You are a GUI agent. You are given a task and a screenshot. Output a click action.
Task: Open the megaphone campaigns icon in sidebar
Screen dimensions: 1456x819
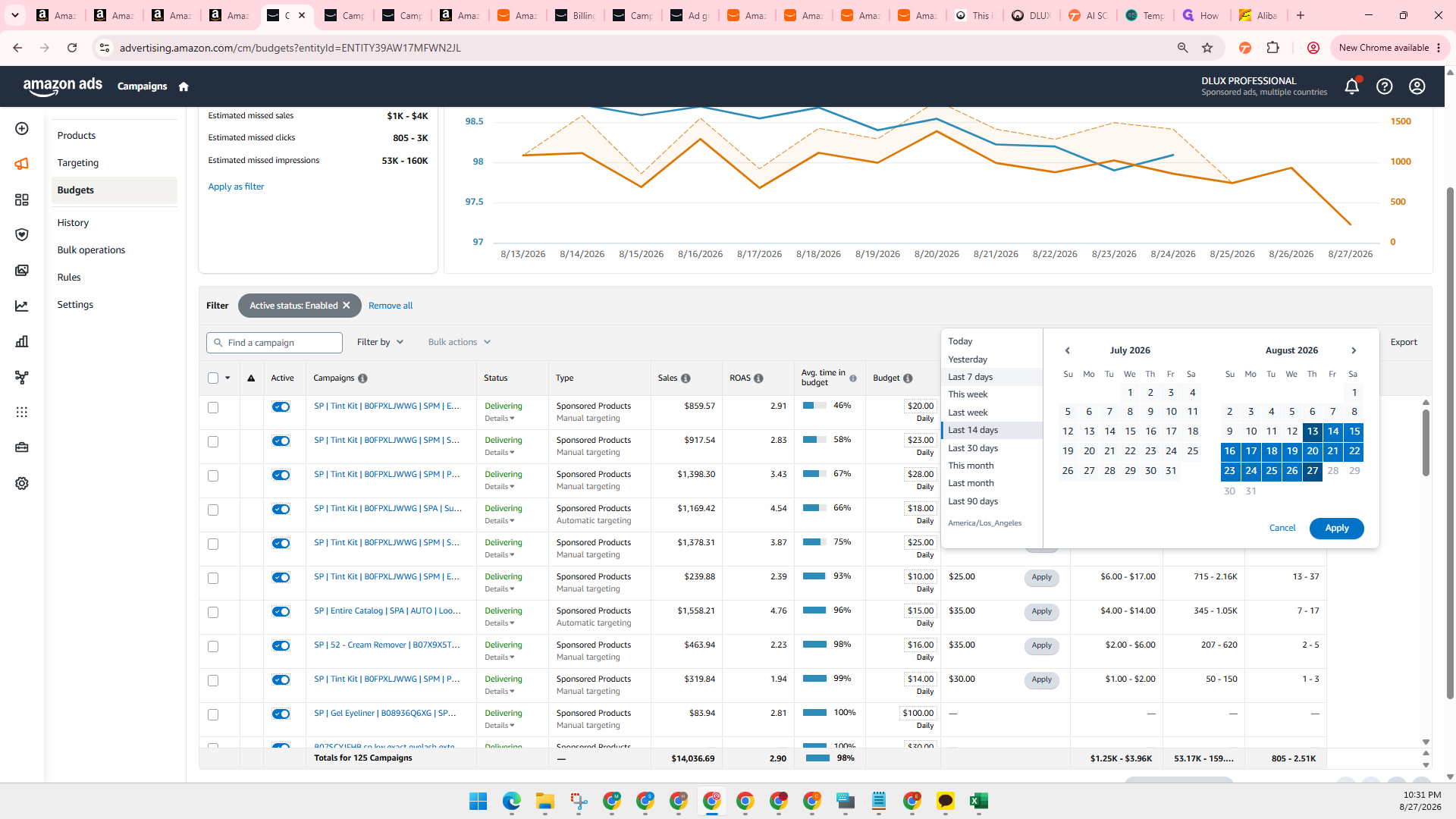click(22, 164)
